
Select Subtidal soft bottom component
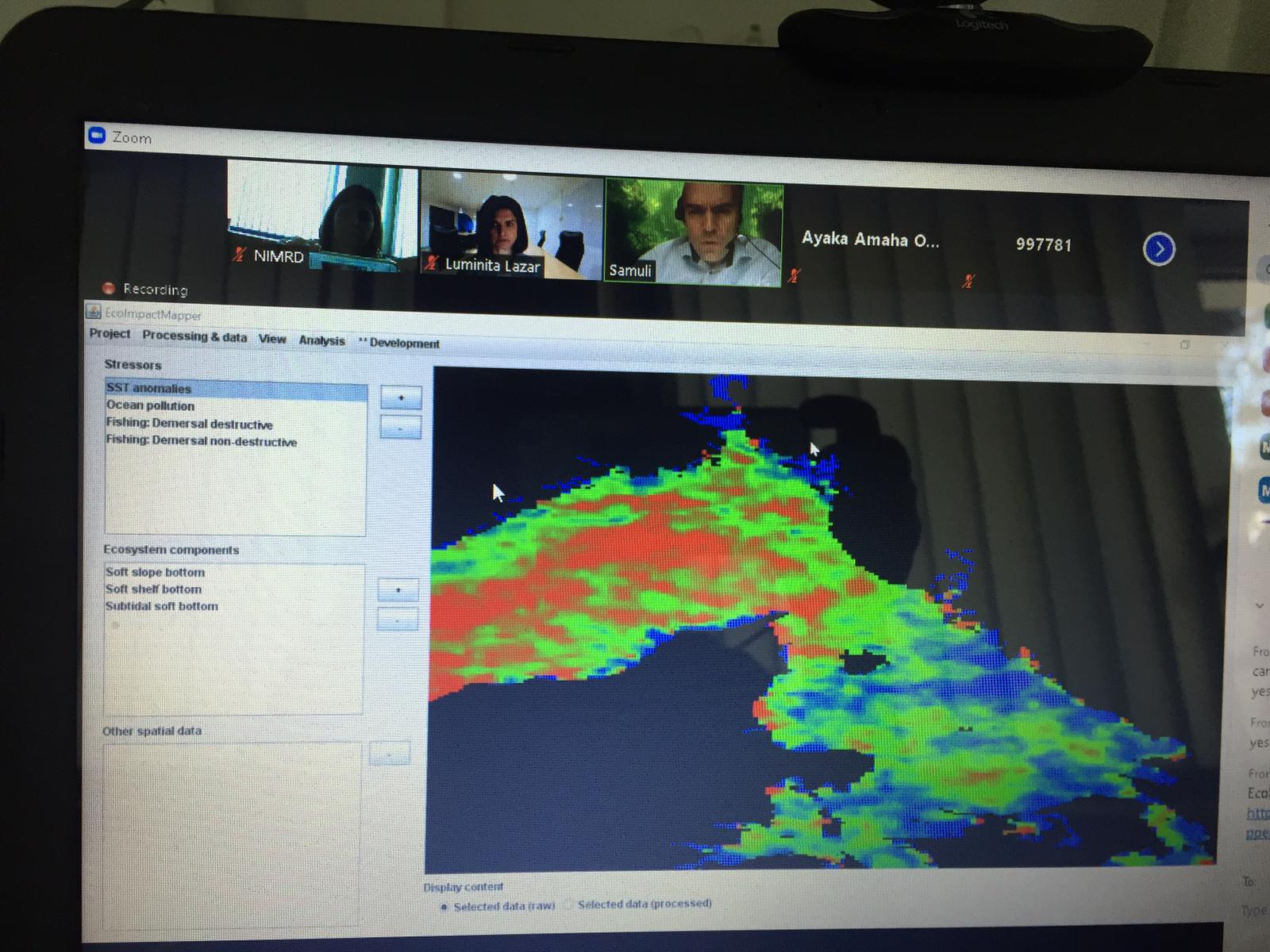pos(161,606)
